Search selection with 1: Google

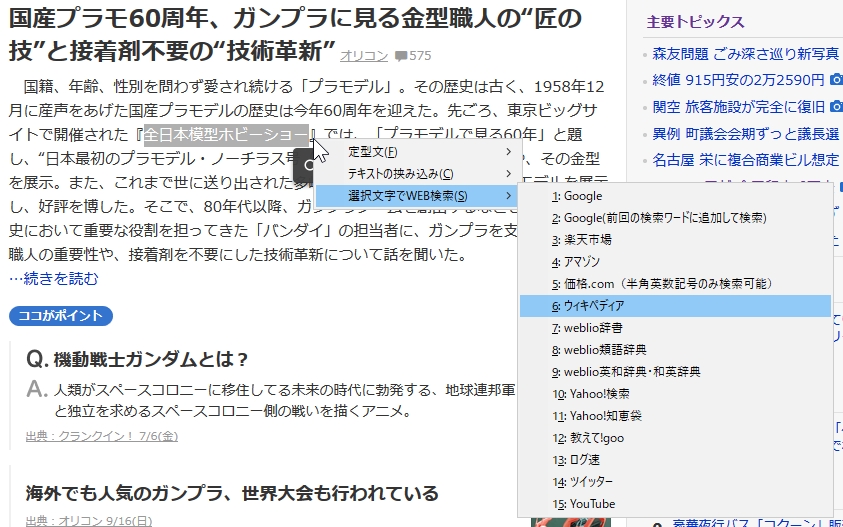(x=675, y=196)
